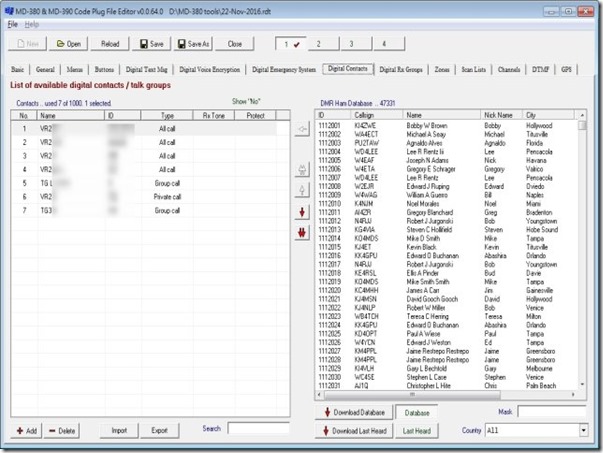Viewport: 603px width, 453px height.
Task: Click the database list scroll-down arrow
Action: pos(582,385)
